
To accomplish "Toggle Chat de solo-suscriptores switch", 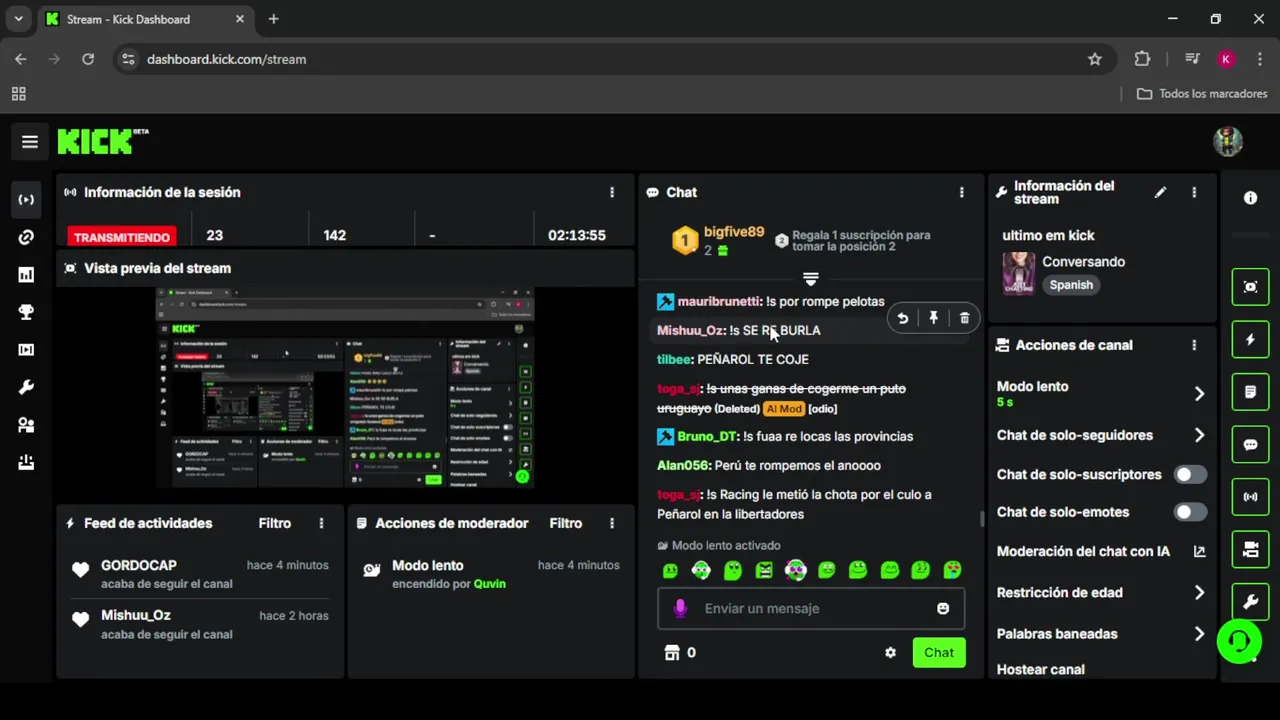I will [x=1190, y=474].
